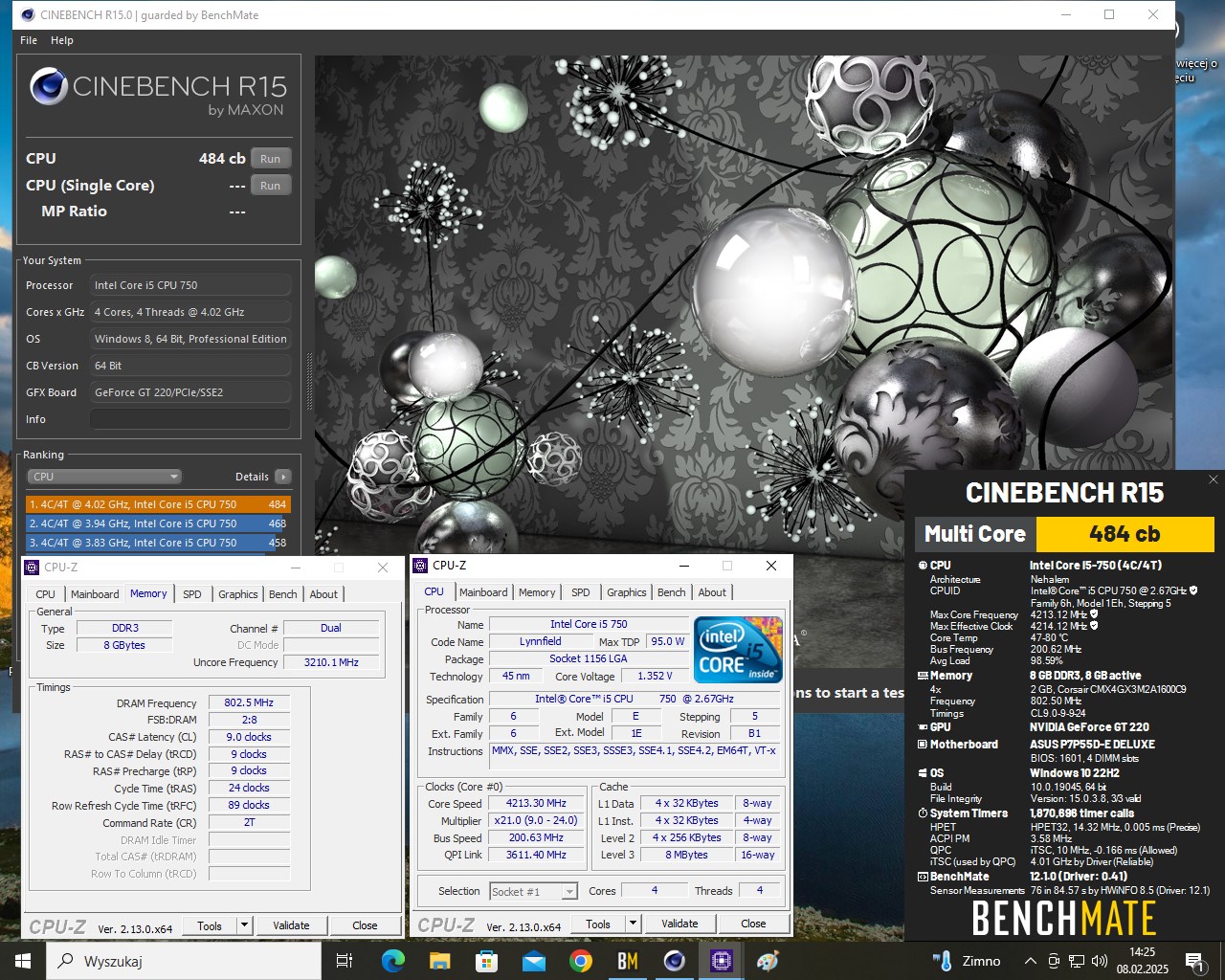Switch to CPU-Z via its purple taskbar icon

point(721,961)
